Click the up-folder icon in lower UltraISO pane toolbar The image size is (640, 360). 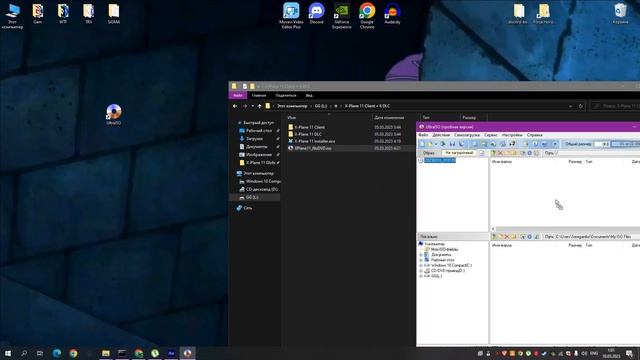[x=494, y=237]
